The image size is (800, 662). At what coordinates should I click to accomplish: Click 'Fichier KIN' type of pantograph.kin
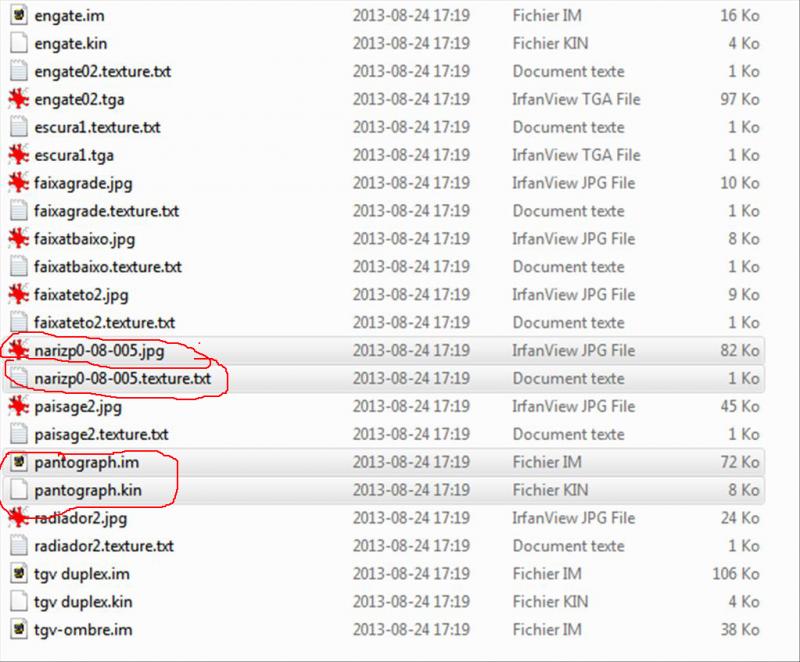pyautogui.click(x=551, y=490)
